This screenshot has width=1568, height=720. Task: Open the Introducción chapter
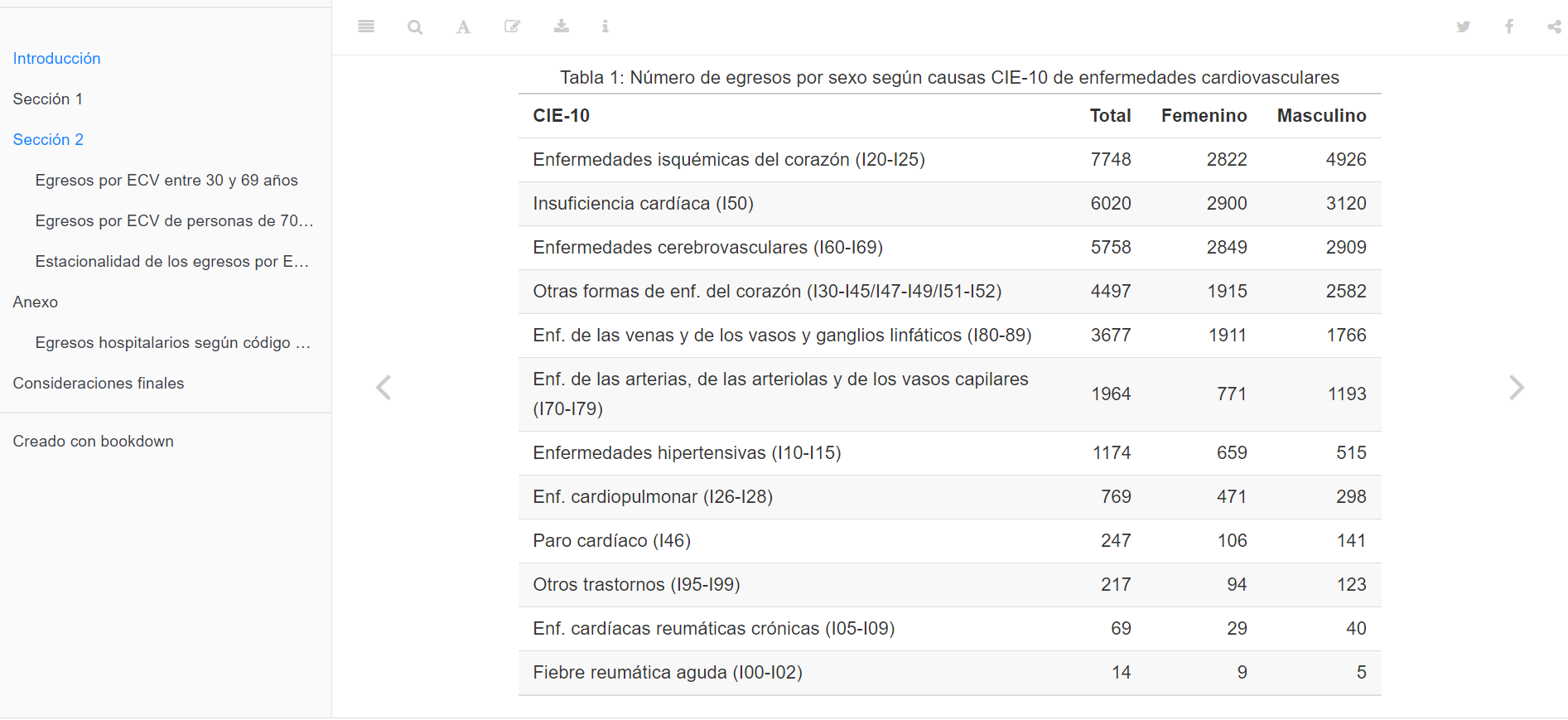pos(56,59)
